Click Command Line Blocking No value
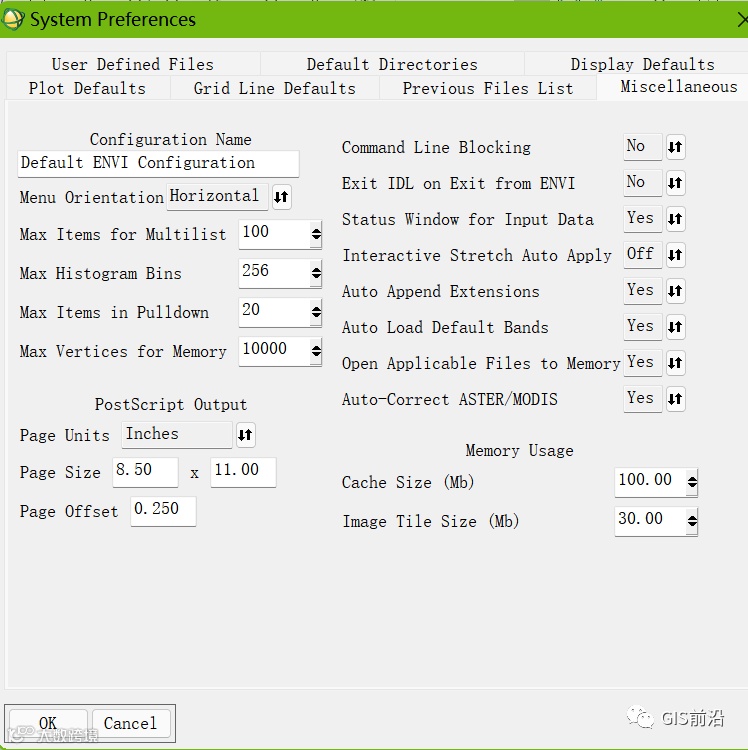Viewport: 748px width, 750px height. (643, 146)
